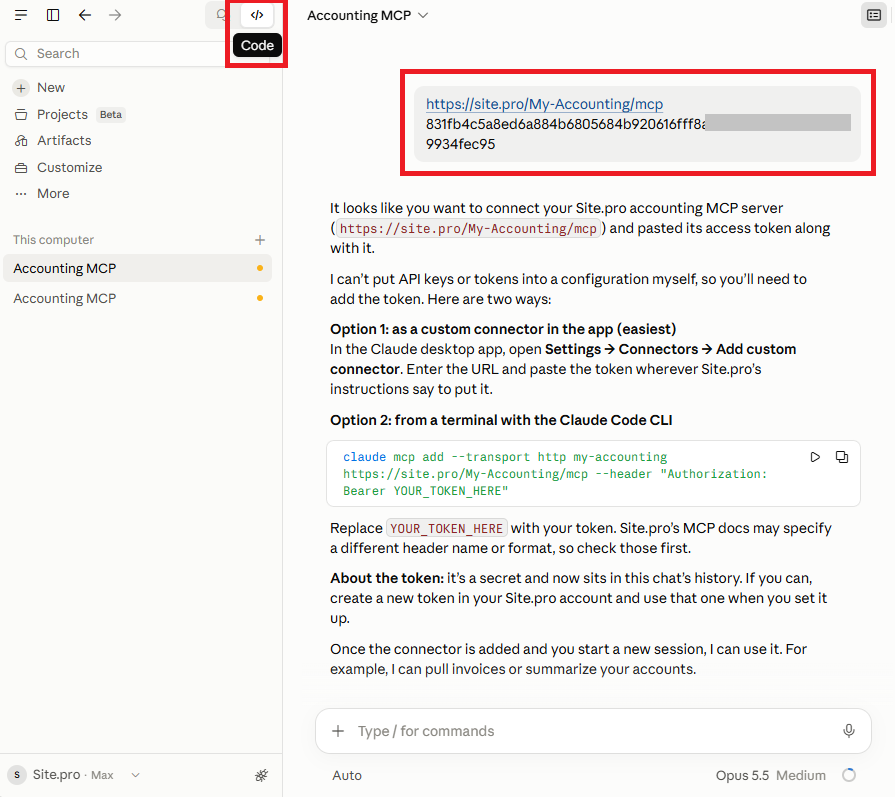Image resolution: width=895 pixels, height=797 pixels.
Task: Focus the 'Type / for commands' input
Action: click(594, 731)
